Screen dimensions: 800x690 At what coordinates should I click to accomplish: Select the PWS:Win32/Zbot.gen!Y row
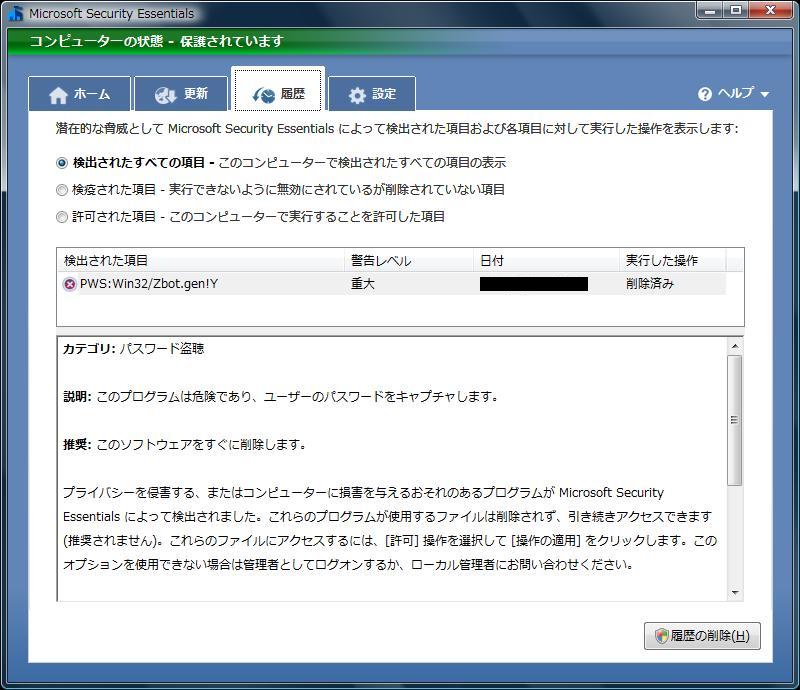tap(391, 284)
